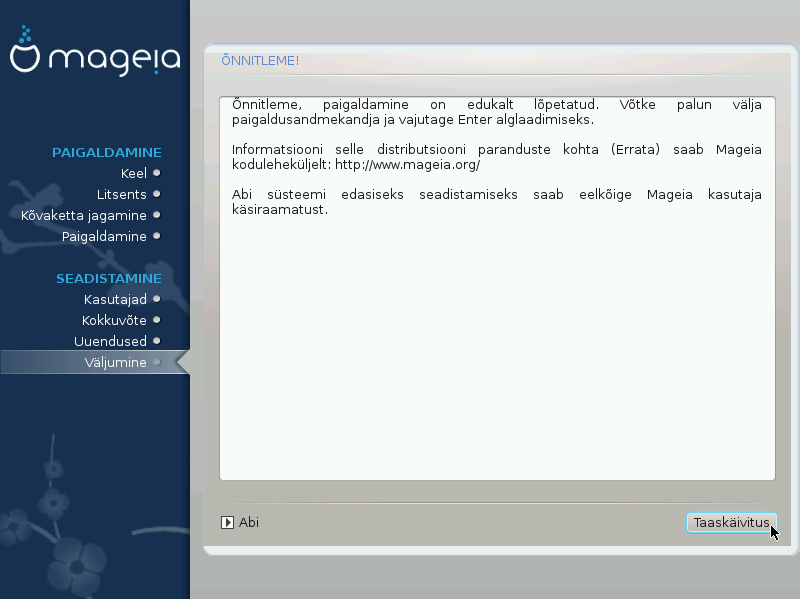
Task: Click the arrow tip of the highlighted Väljumine row
Action: (x=183, y=362)
